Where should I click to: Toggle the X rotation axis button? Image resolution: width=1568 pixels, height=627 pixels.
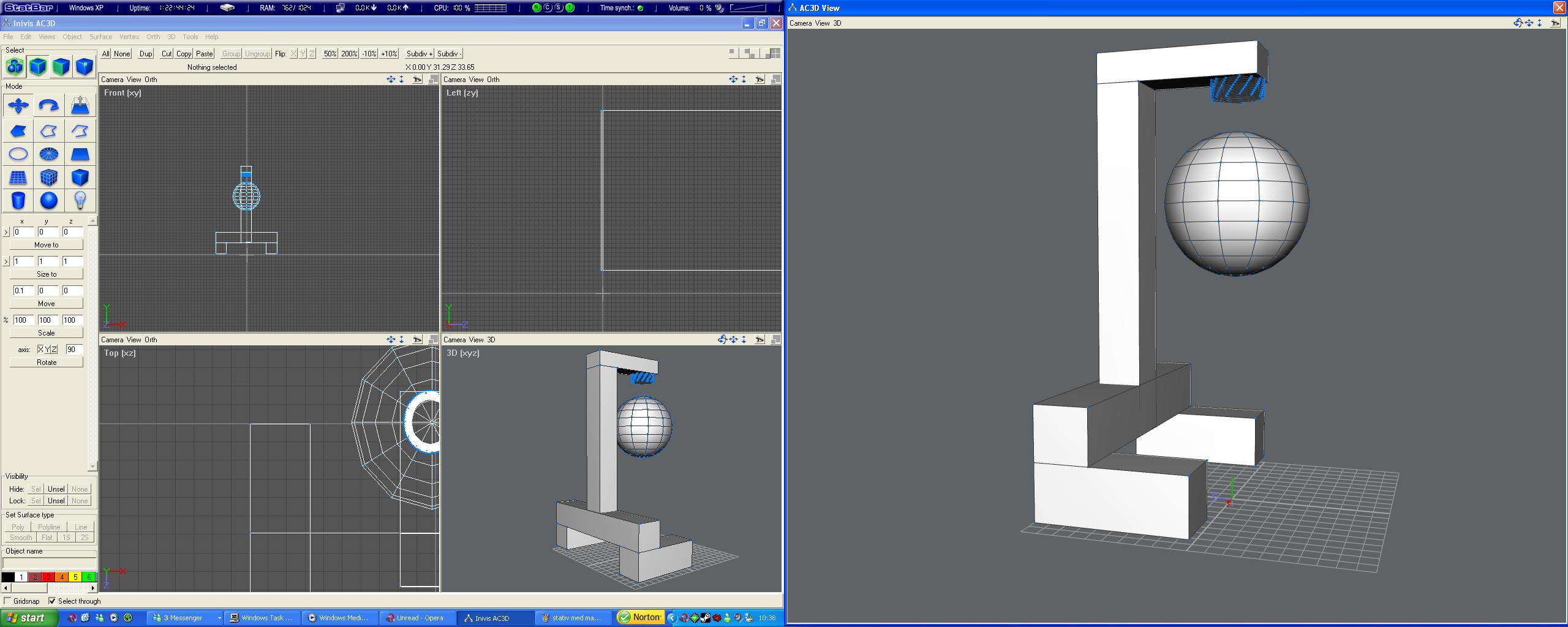40,349
